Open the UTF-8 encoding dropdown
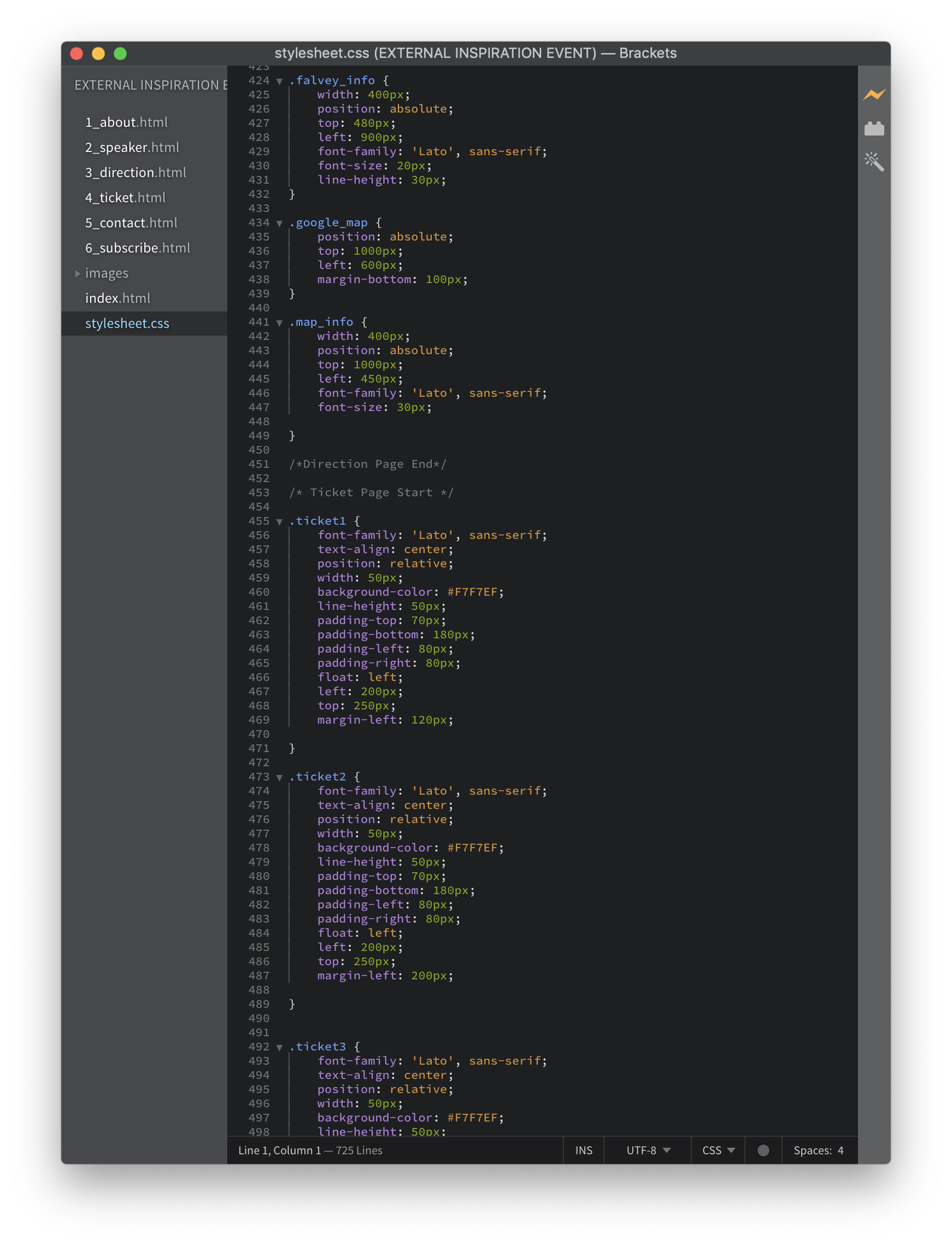Screen dimensions: 952x1245 [648, 1150]
